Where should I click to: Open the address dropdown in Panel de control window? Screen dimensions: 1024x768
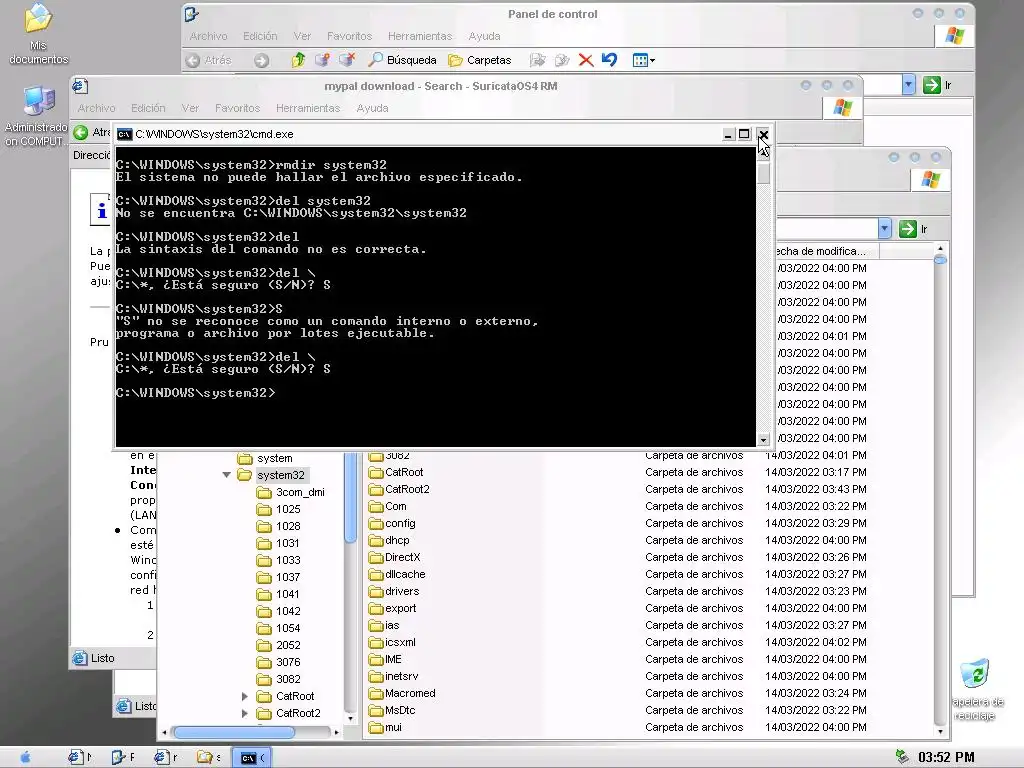pyautogui.click(x=908, y=85)
